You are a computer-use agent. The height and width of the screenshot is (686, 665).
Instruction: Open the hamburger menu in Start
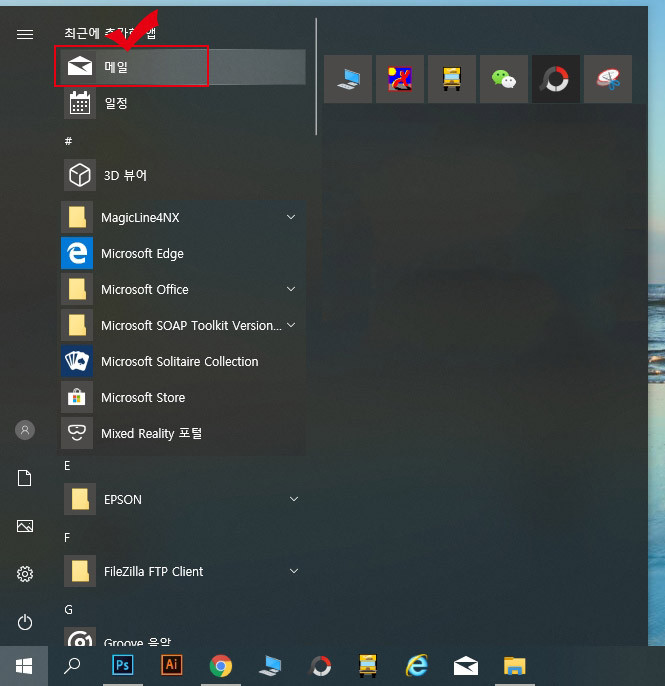tap(25, 34)
